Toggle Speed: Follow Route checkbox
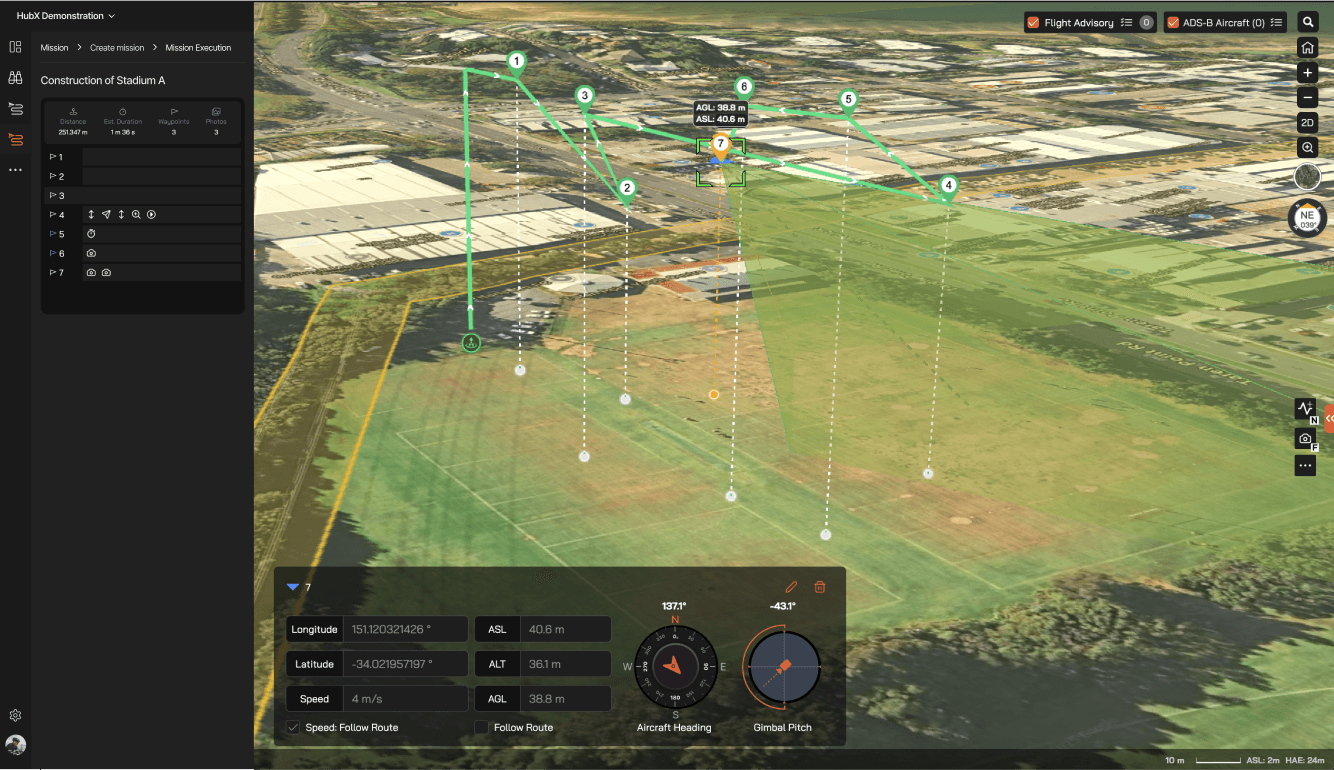The width and height of the screenshot is (1334, 770). click(x=293, y=727)
